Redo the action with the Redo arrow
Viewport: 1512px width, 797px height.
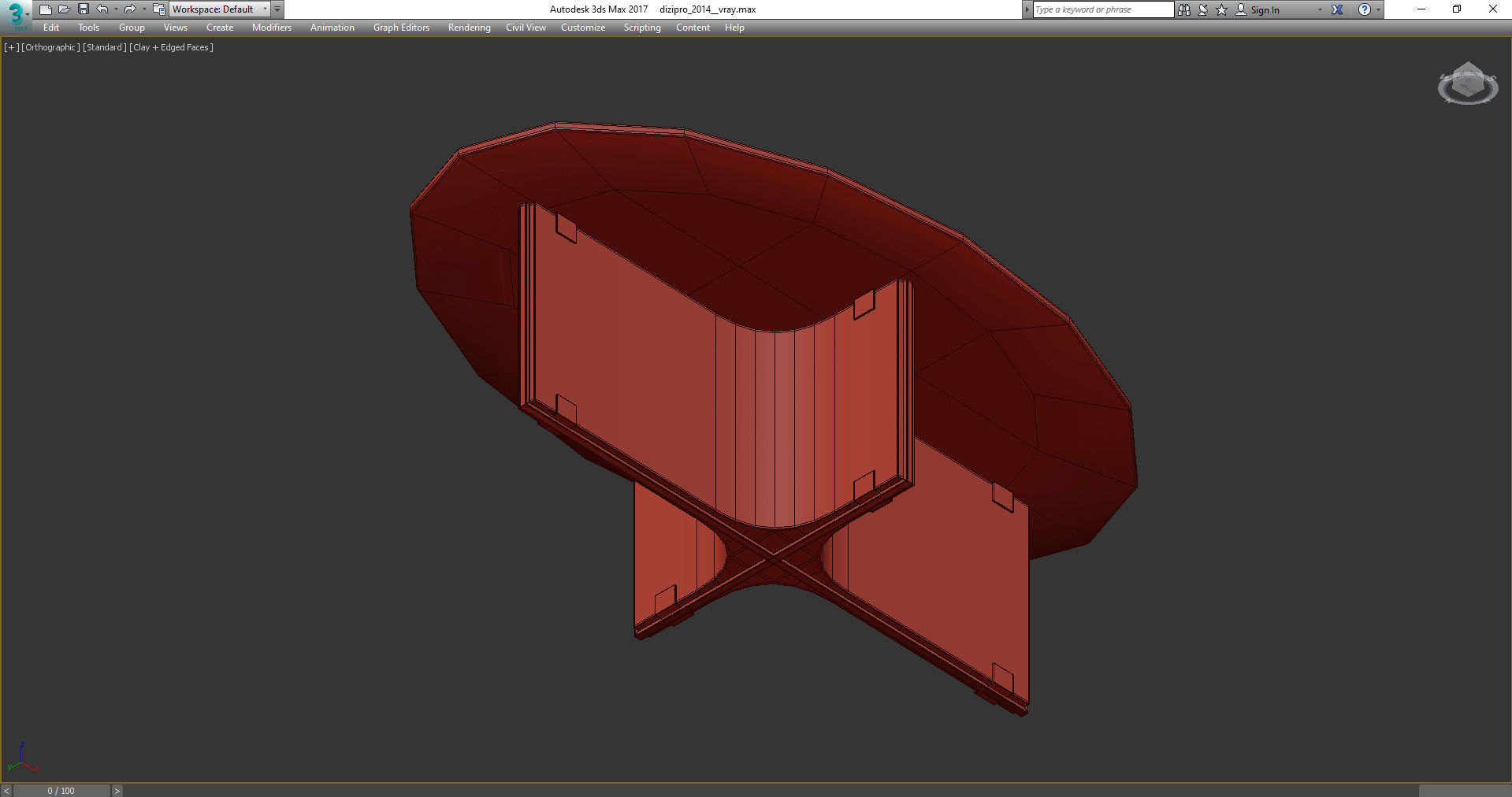[x=130, y=9]
